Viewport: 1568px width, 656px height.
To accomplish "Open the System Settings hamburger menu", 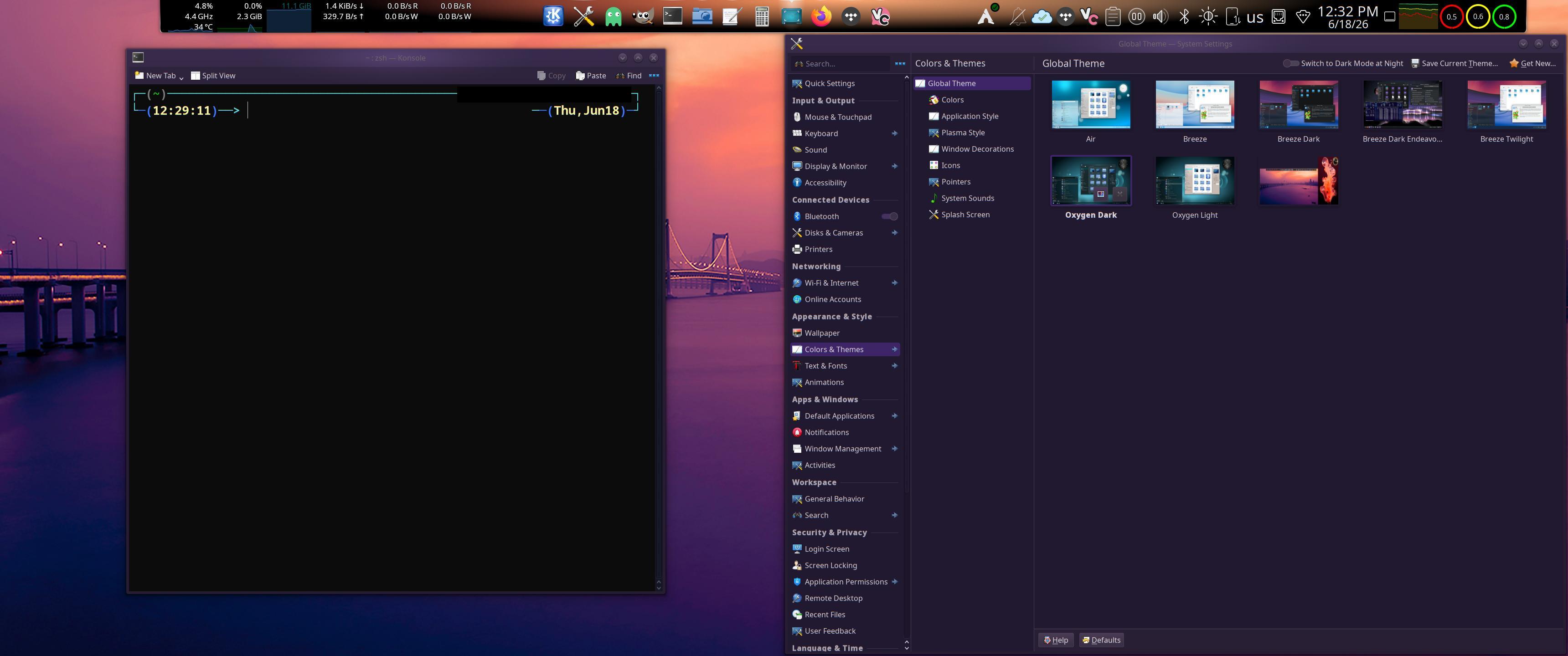I will coord(900,63).
